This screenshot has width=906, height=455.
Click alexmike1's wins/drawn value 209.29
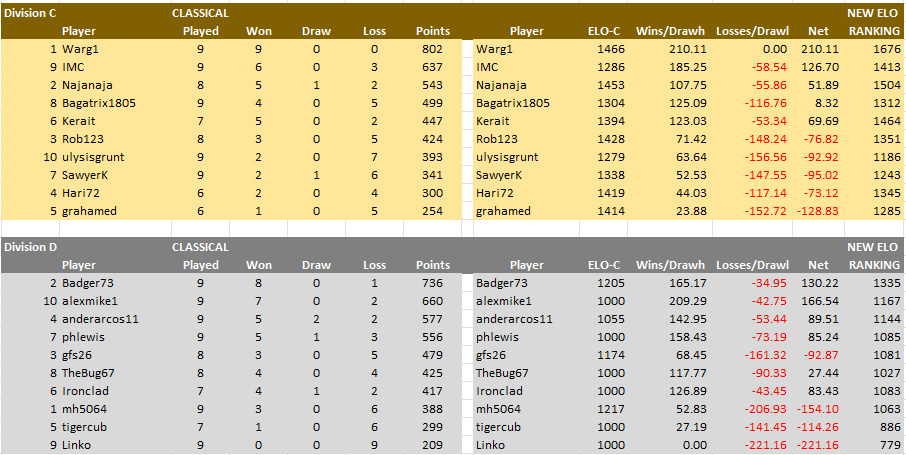684,301
